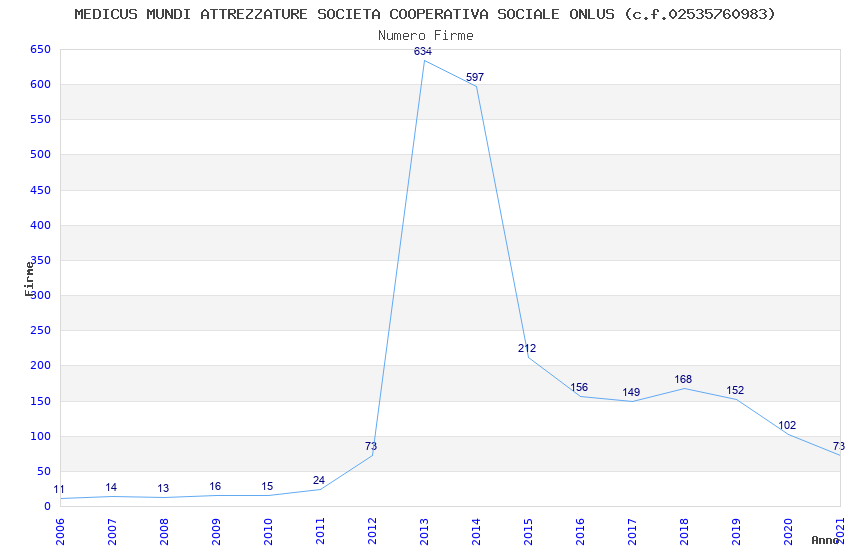Click the y-axis value 200

40,366
